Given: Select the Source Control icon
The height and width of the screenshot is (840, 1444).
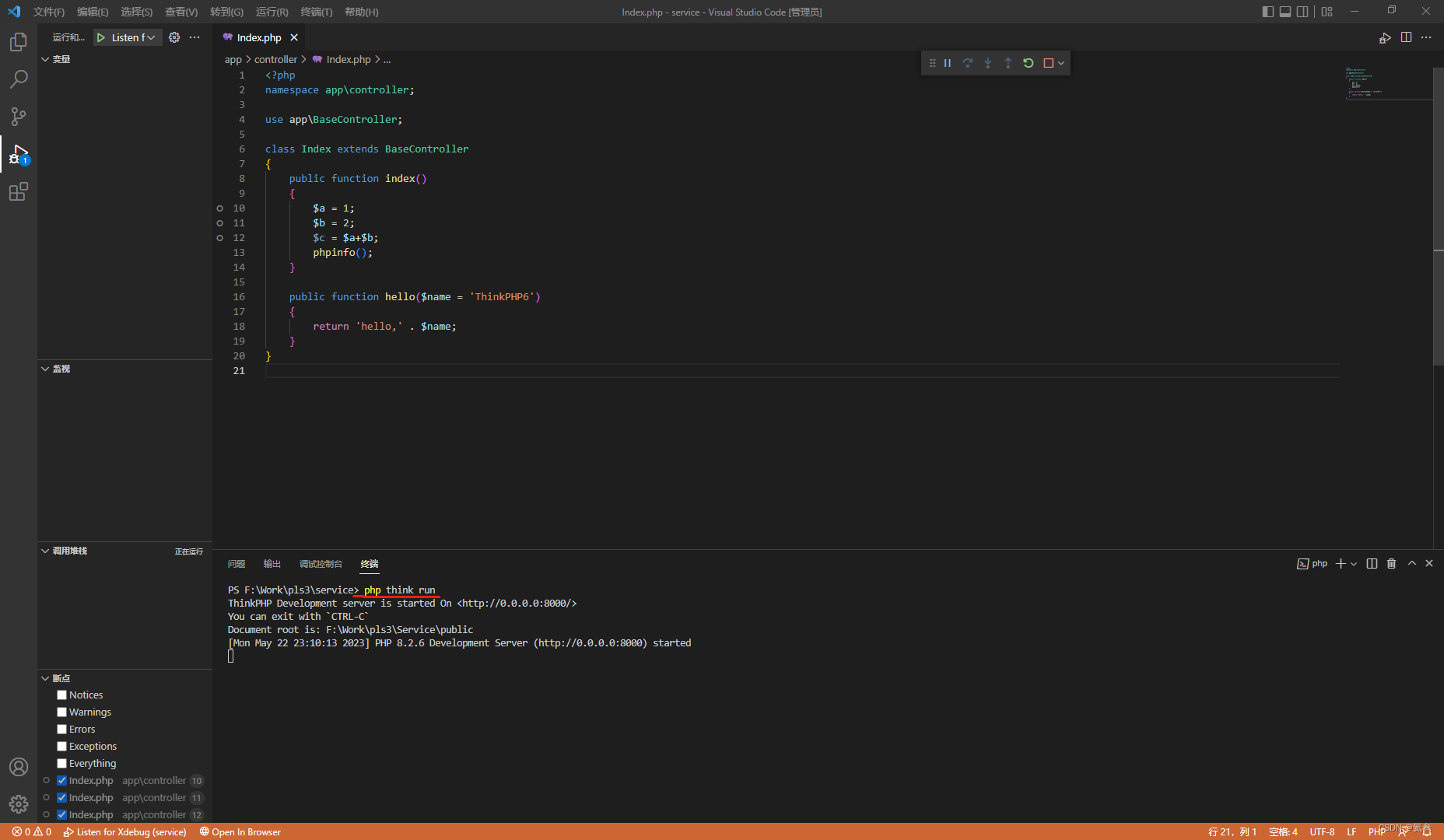Looking at the screenshot, I should click(18, 116).
